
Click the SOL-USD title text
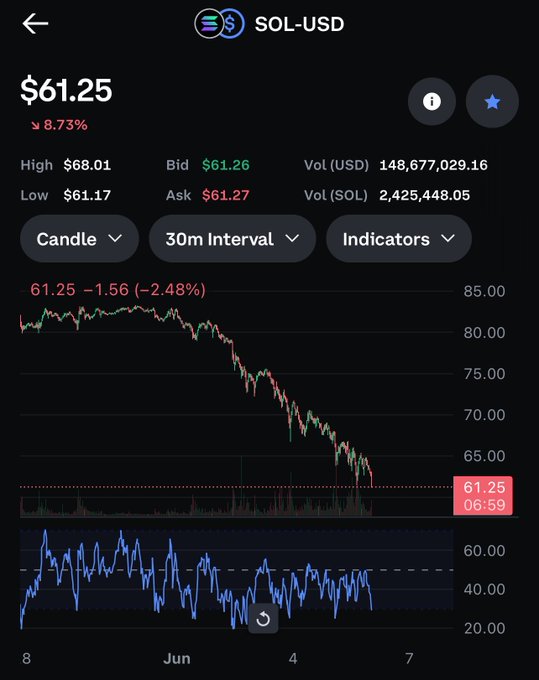pos(299,24)
